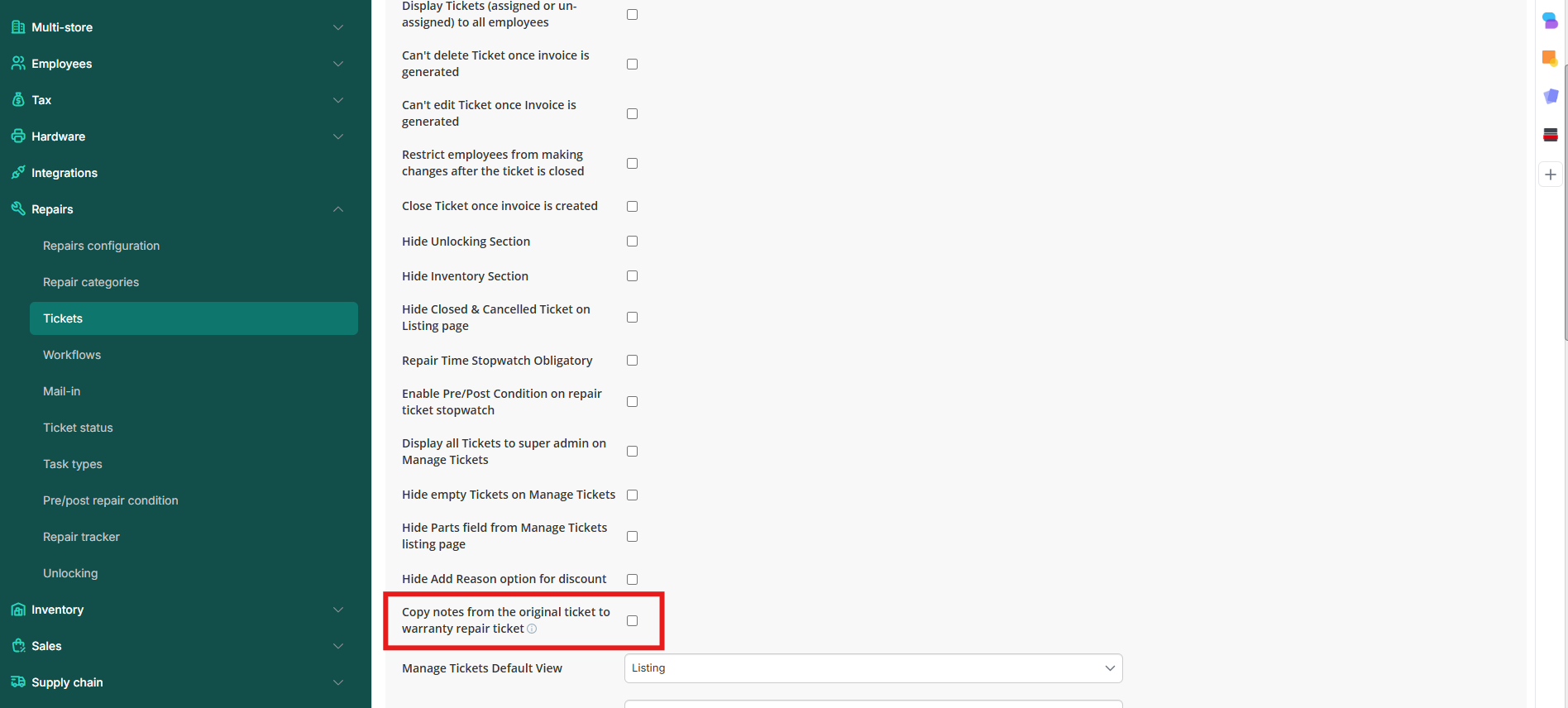Expand the Sales menu chevron

click(338, 646)
